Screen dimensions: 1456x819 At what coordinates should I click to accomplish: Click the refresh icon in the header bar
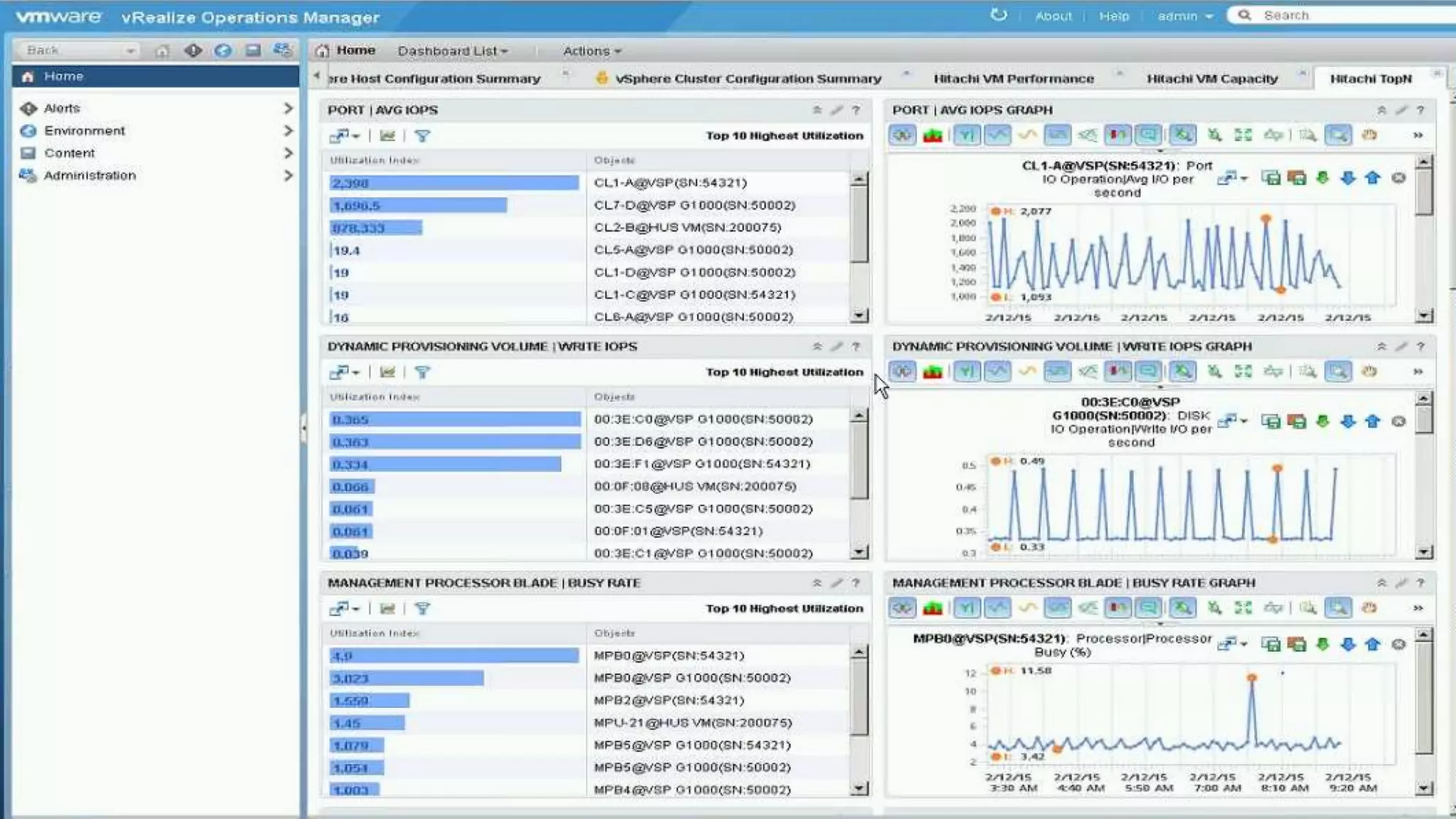[x=999, y=15]
